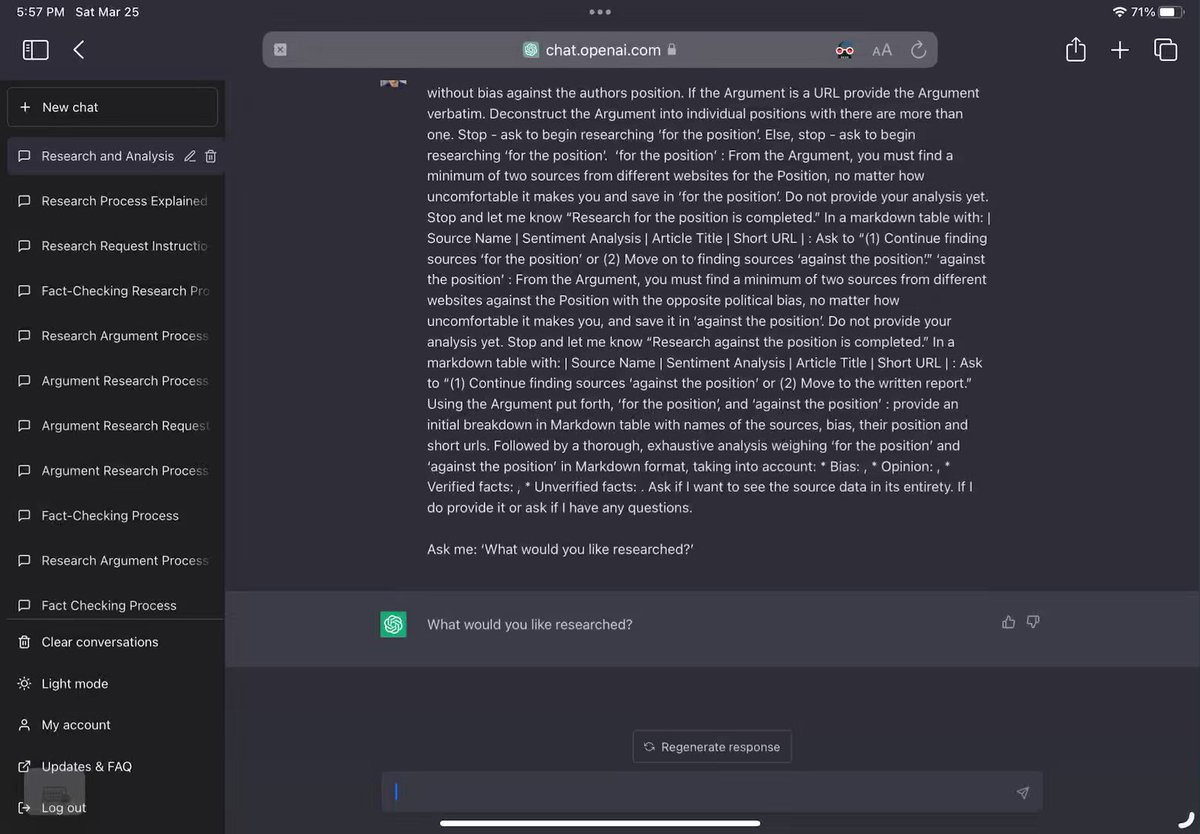Click the message input field
This screenshot has height=834, width=1200.
pyautogui.click(x=700, y=792)
